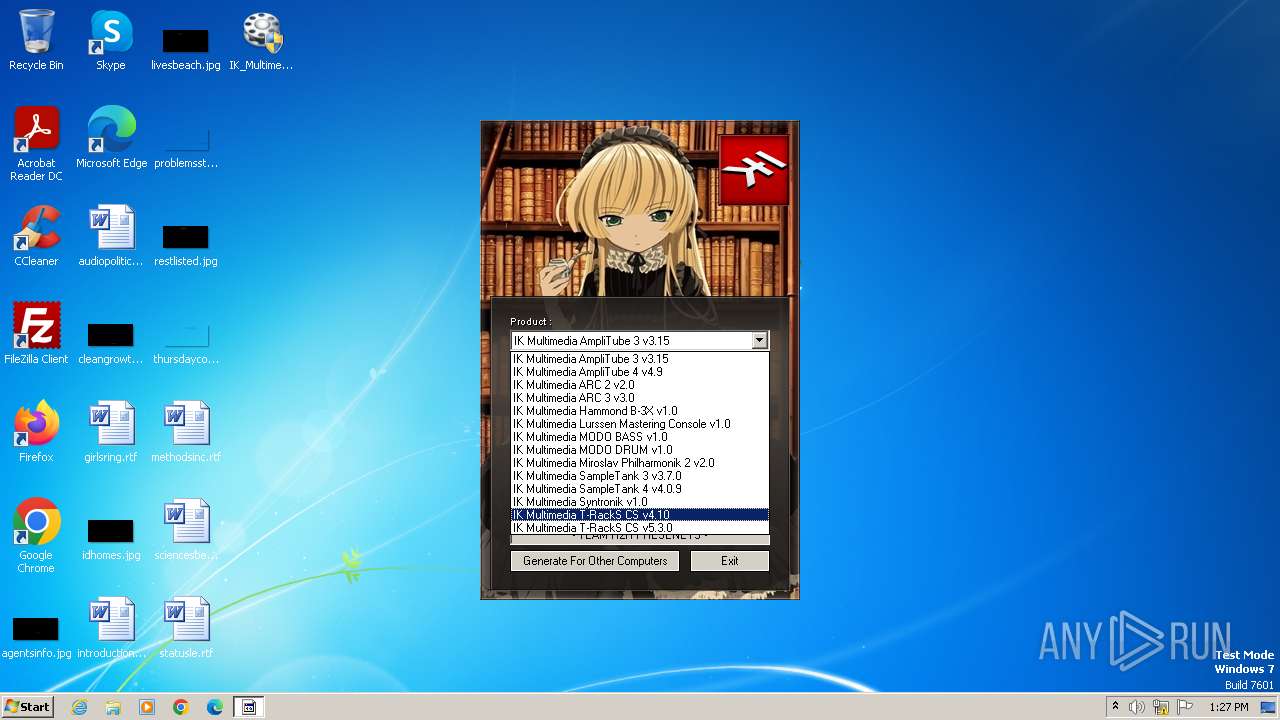Viewport: 1280px width, 720px height.
Task: Open Internet Explorer from the taskbar
Action: pos(80,707)
